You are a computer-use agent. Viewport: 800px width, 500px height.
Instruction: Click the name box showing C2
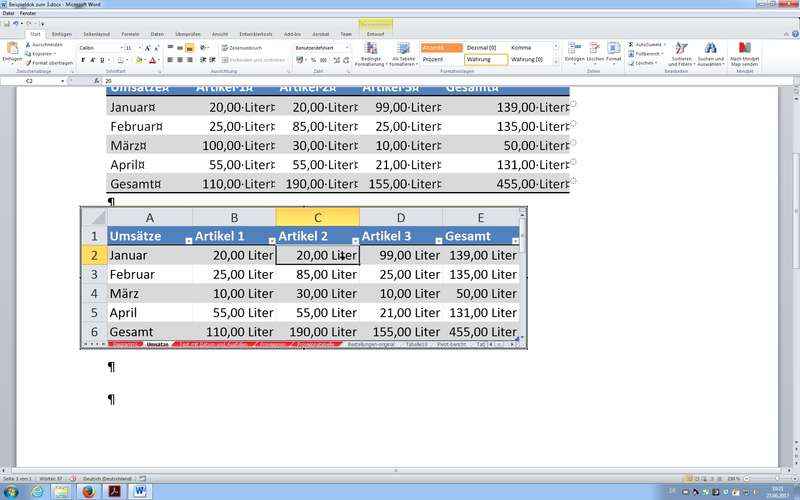(x=34, y=81)
